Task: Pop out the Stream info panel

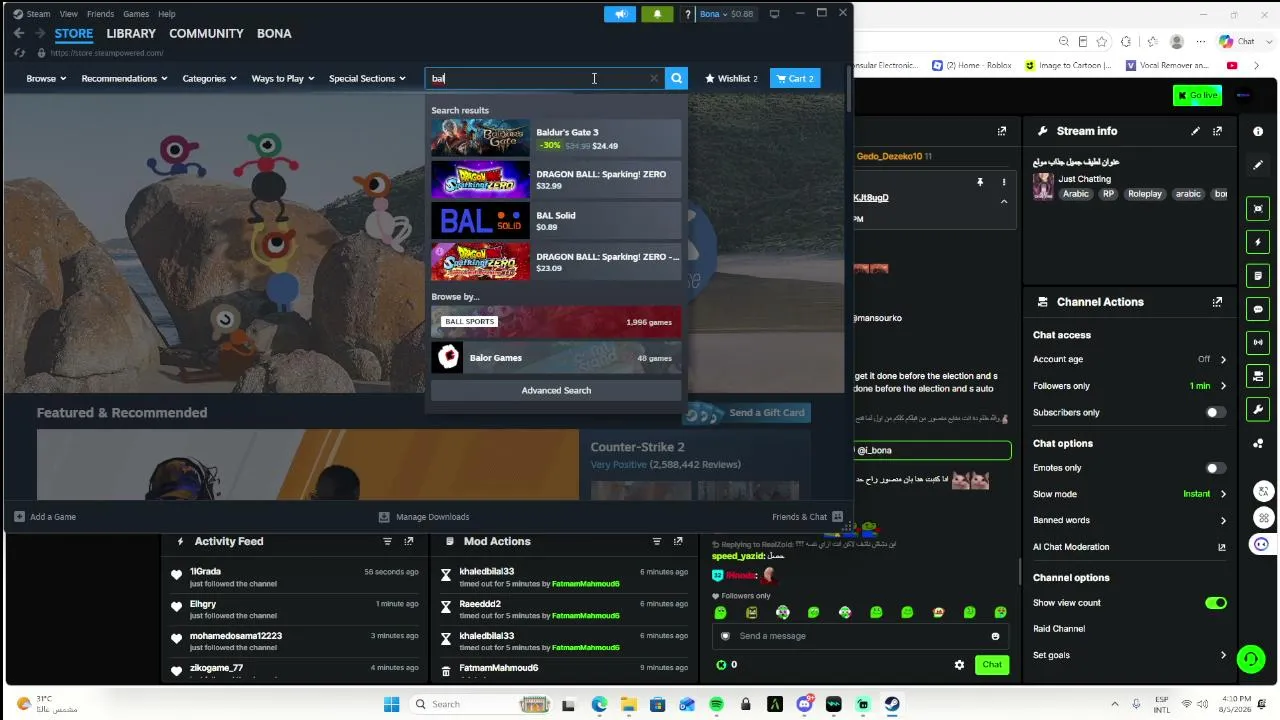Action: [1217, 131]
